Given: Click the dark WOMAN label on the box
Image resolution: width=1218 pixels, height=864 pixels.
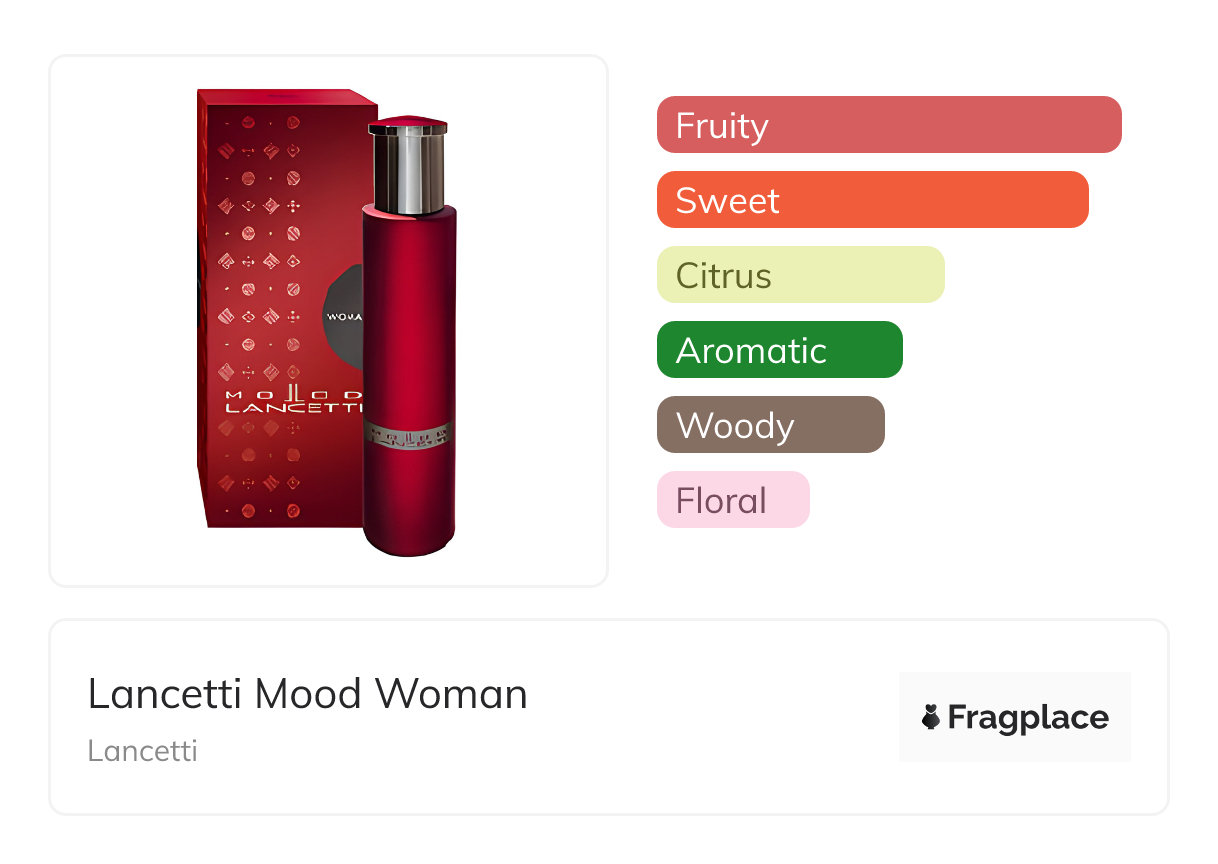Looking at the screenshot, I should pos(343,316).
